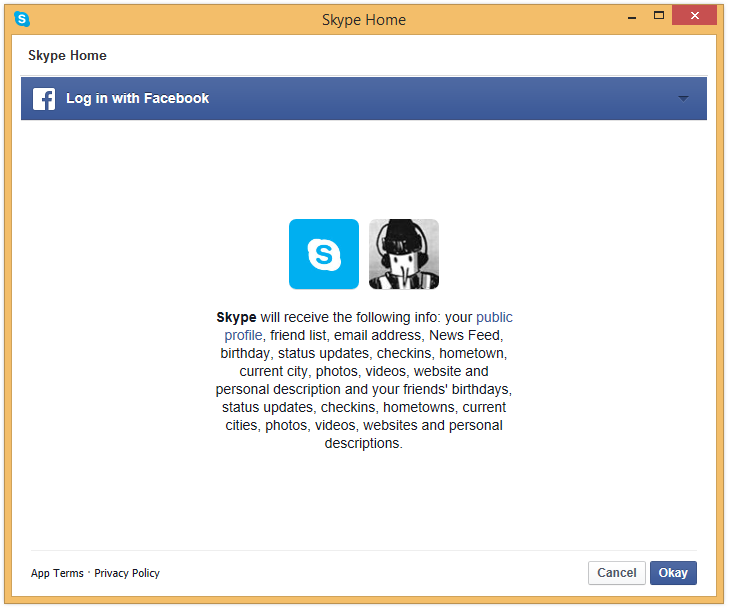
Task: Click the Facebook logo icon in the banner
Action: [44, 99]
